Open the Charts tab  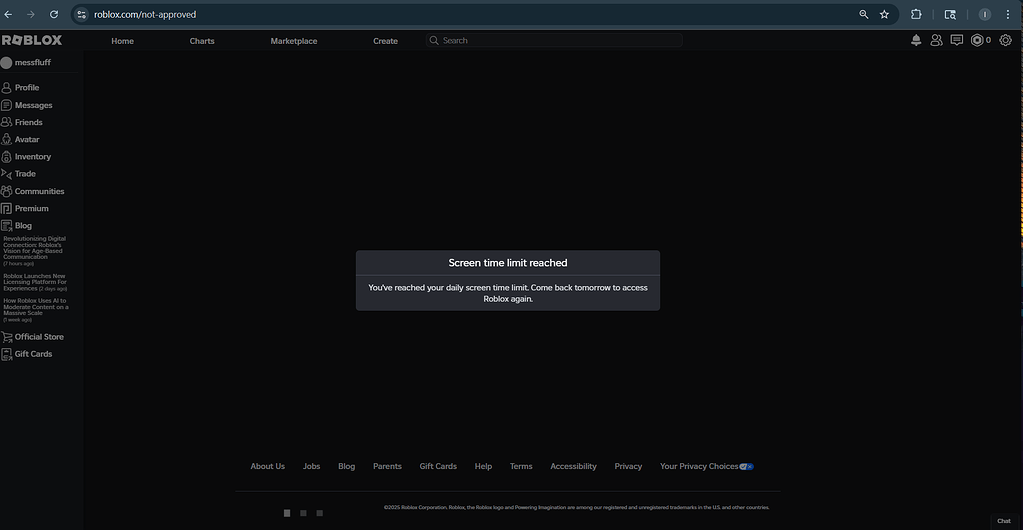(x=202, y=41)
